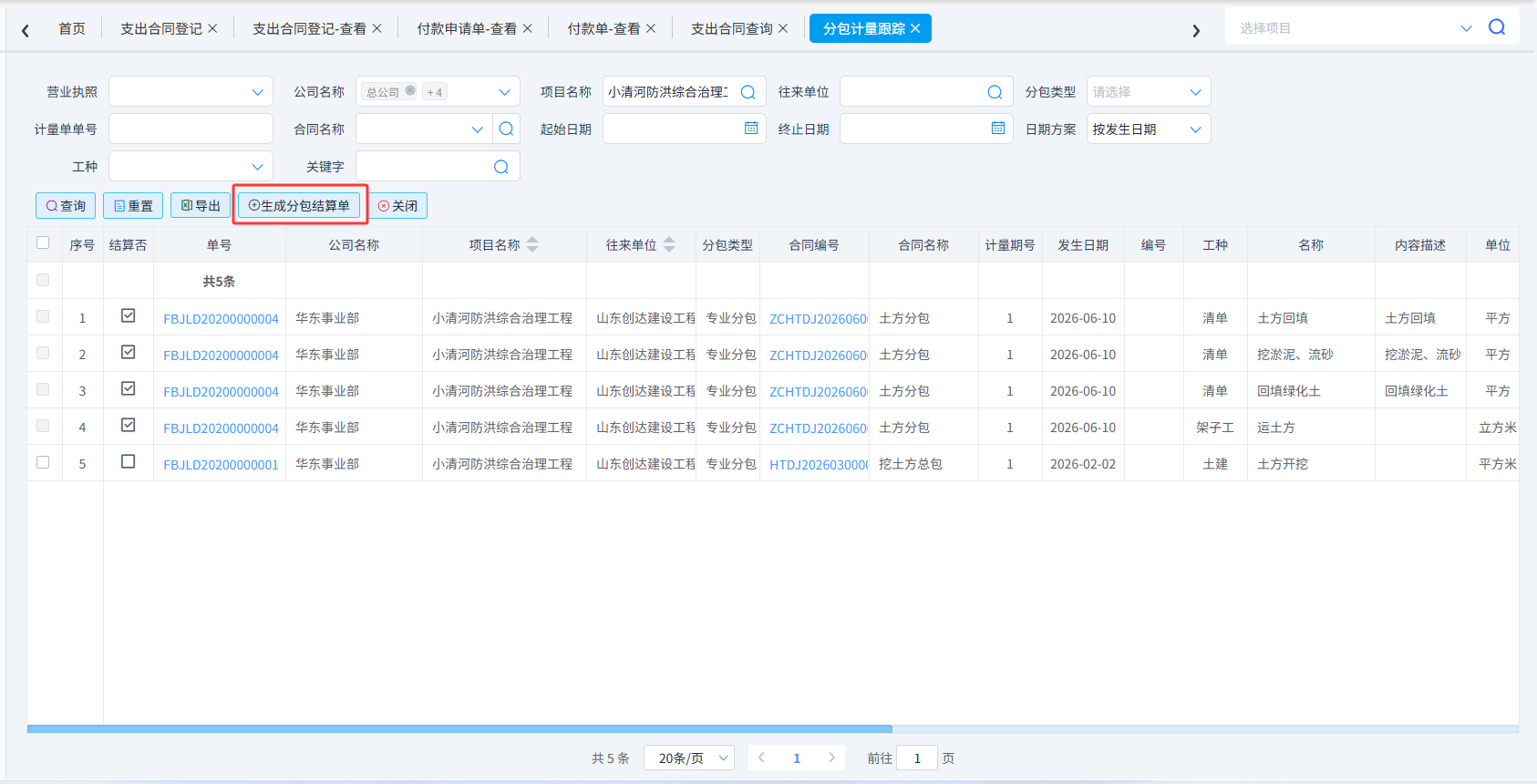Open the calendar icon for 终止日期
This screenshot has height=784, width=1537.
[x=998, y=129]
